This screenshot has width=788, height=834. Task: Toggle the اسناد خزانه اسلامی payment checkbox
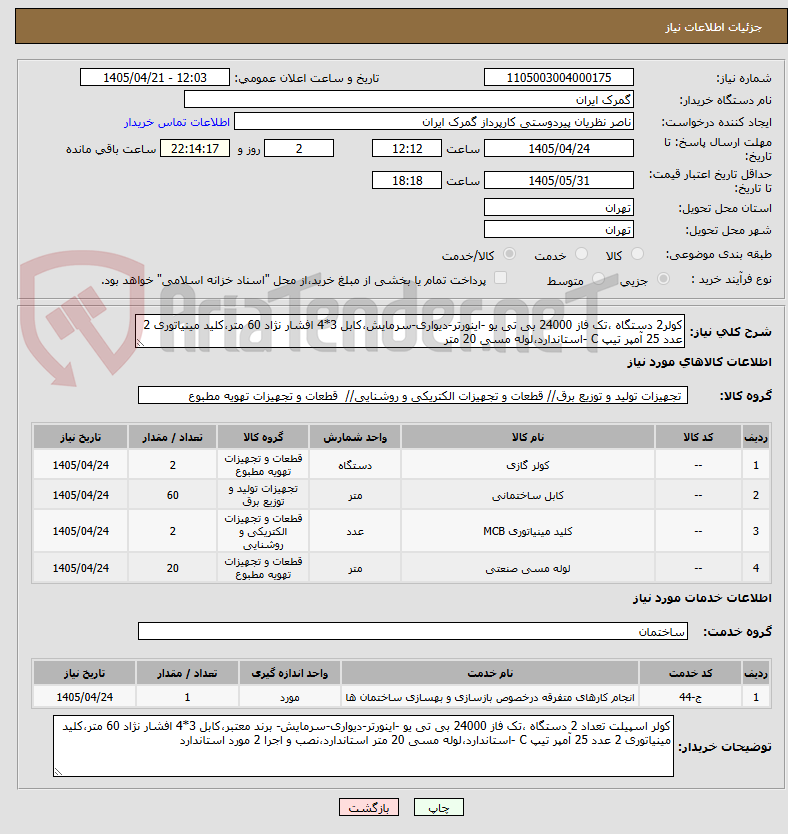tap(500, 278)
